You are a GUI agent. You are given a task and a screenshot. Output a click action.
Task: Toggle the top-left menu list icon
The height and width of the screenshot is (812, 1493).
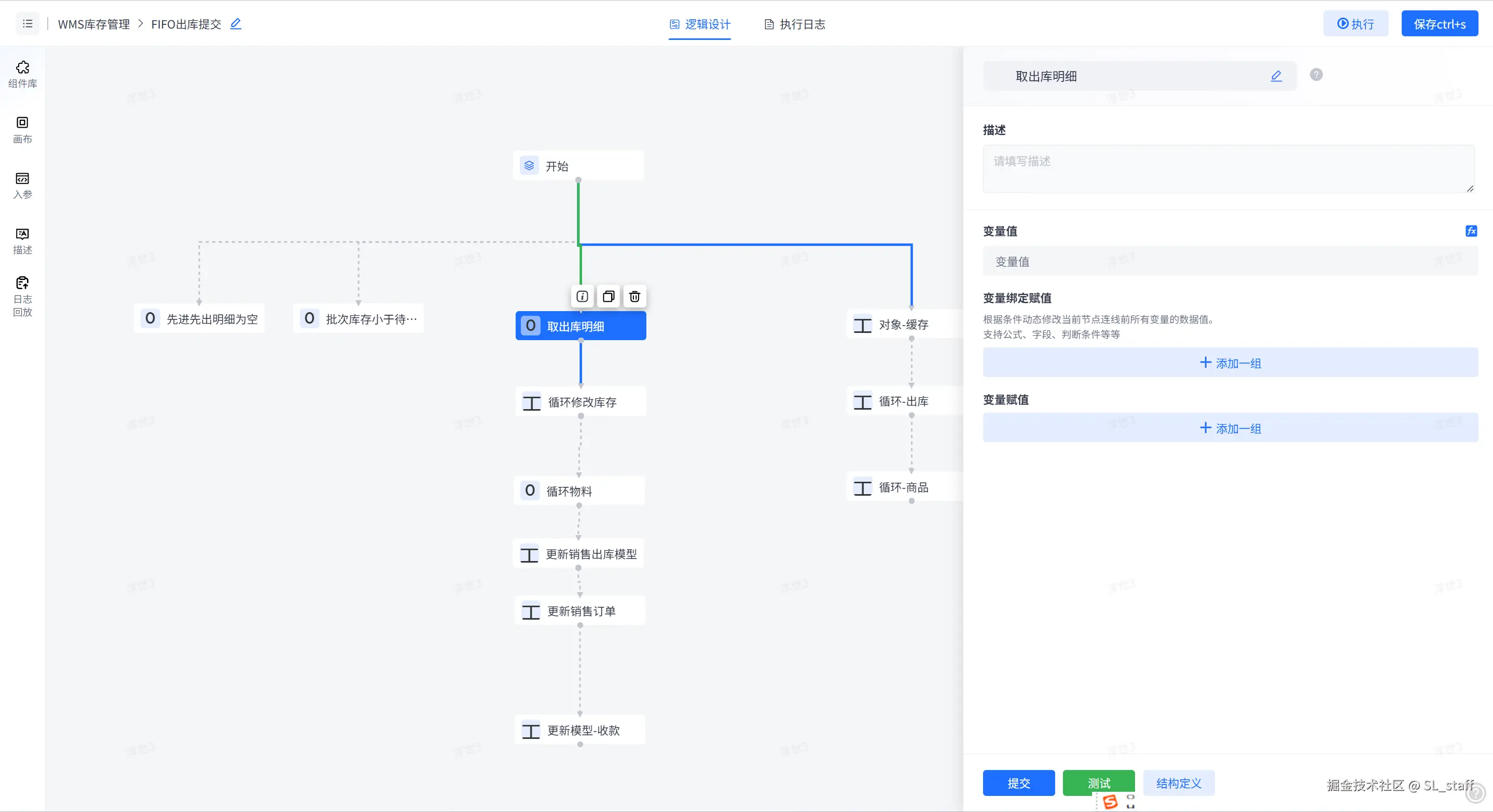[x=27, y=24]
